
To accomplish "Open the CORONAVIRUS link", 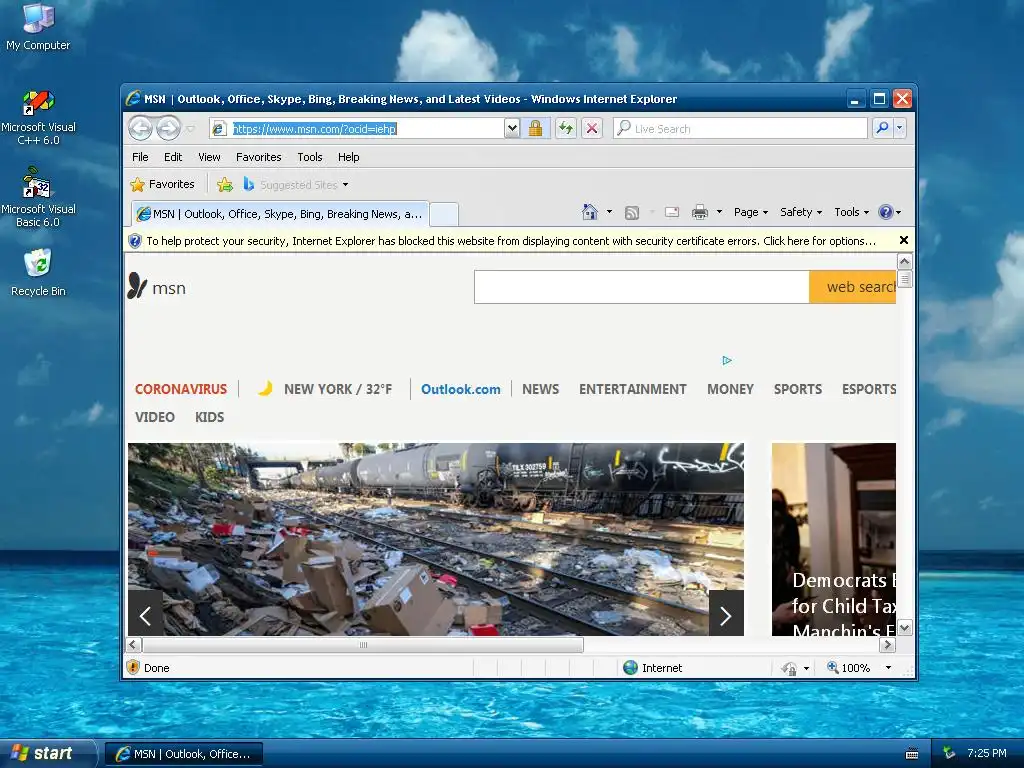I will tap(181, 389).
